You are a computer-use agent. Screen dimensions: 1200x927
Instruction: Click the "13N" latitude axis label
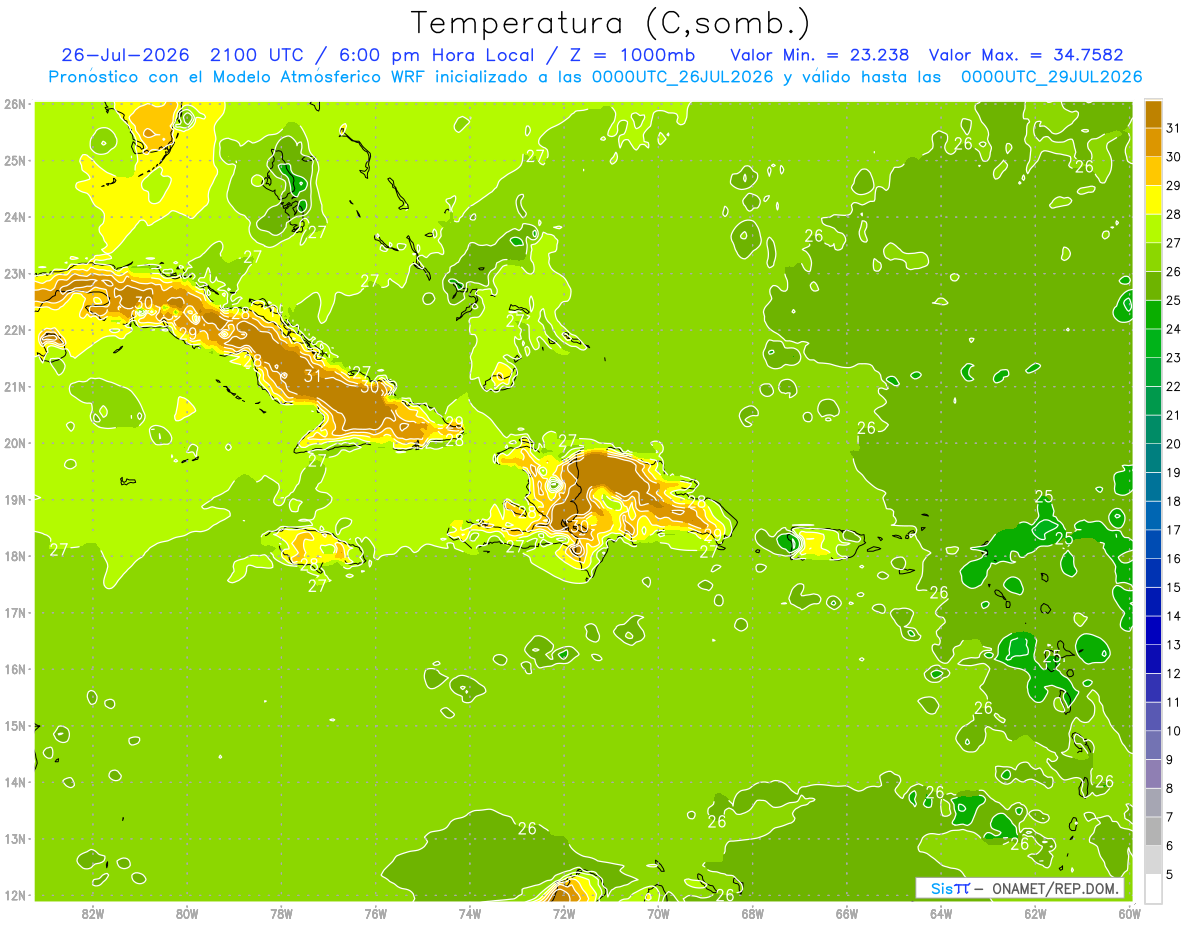[15, 838]
